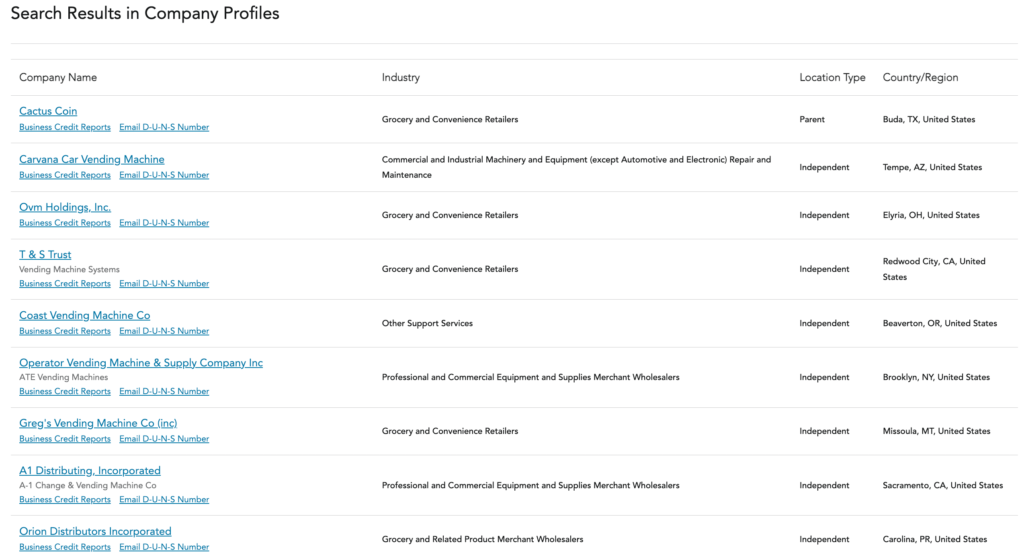Open Operator Vending Machine & Supply Company Inc
1024x559 pixels.
141,363
